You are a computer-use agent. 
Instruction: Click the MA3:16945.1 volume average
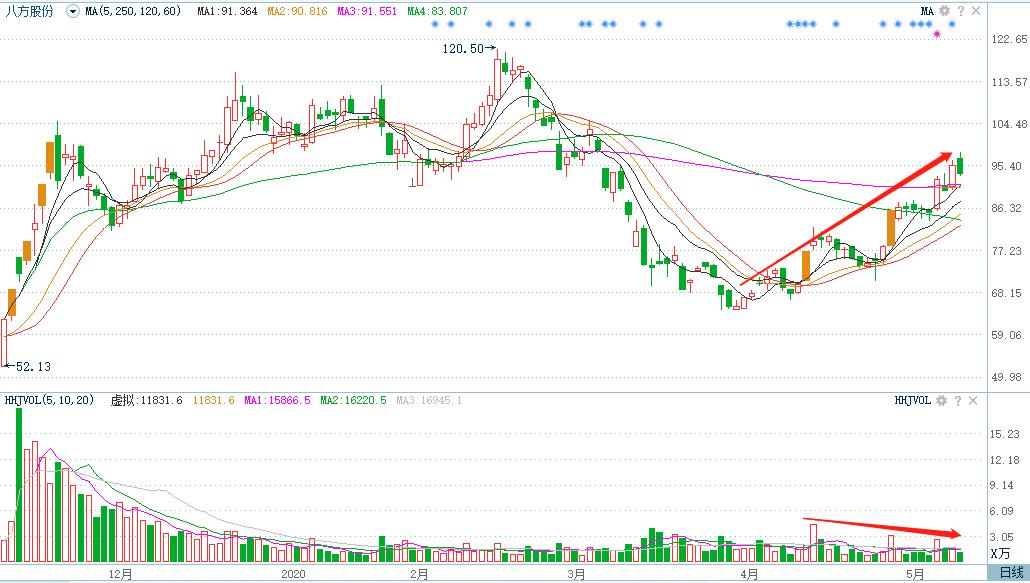[x=429, y=400]
